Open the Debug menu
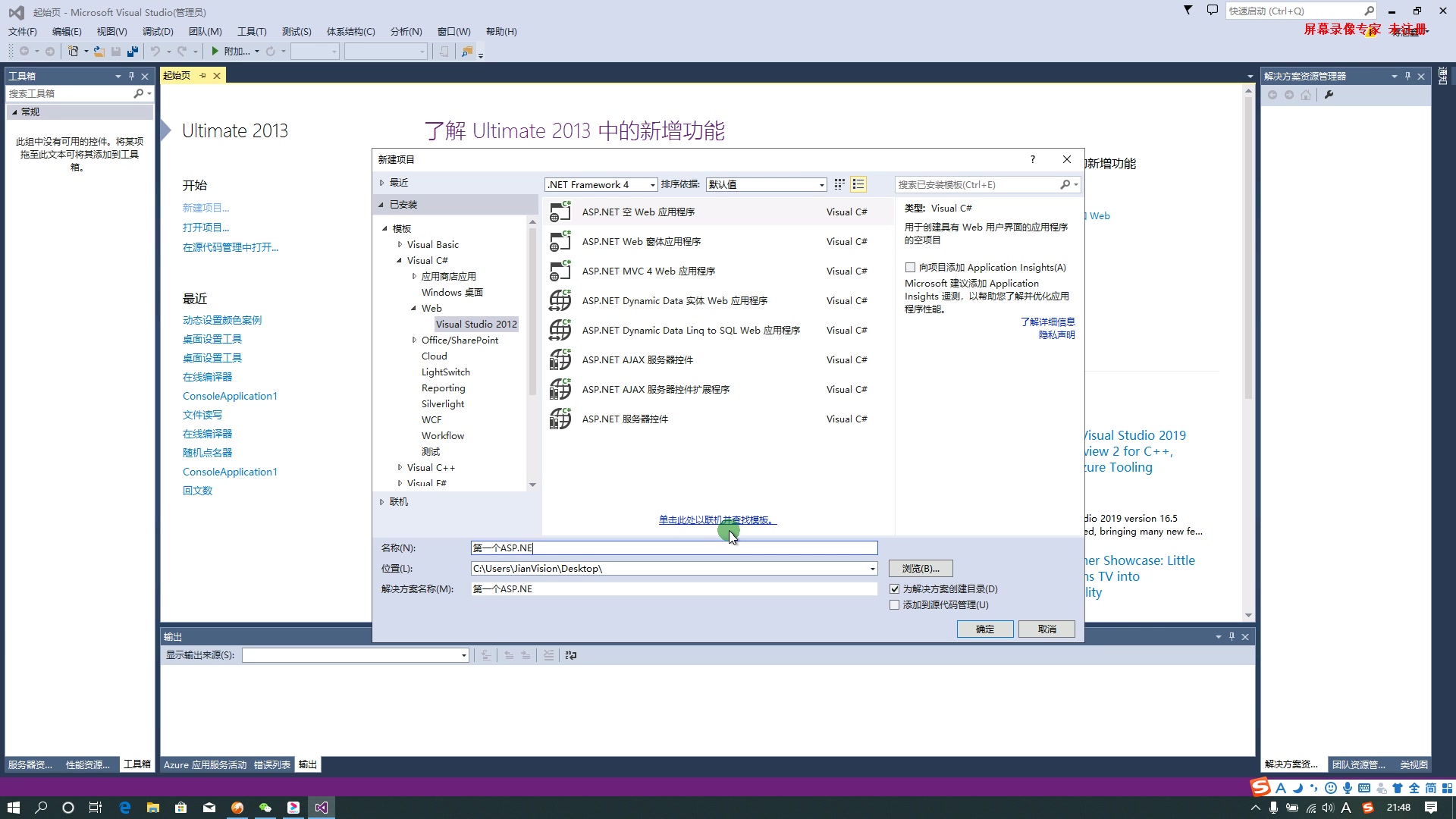This screenshot has height=819, width=1456. (x=158, y=31)
